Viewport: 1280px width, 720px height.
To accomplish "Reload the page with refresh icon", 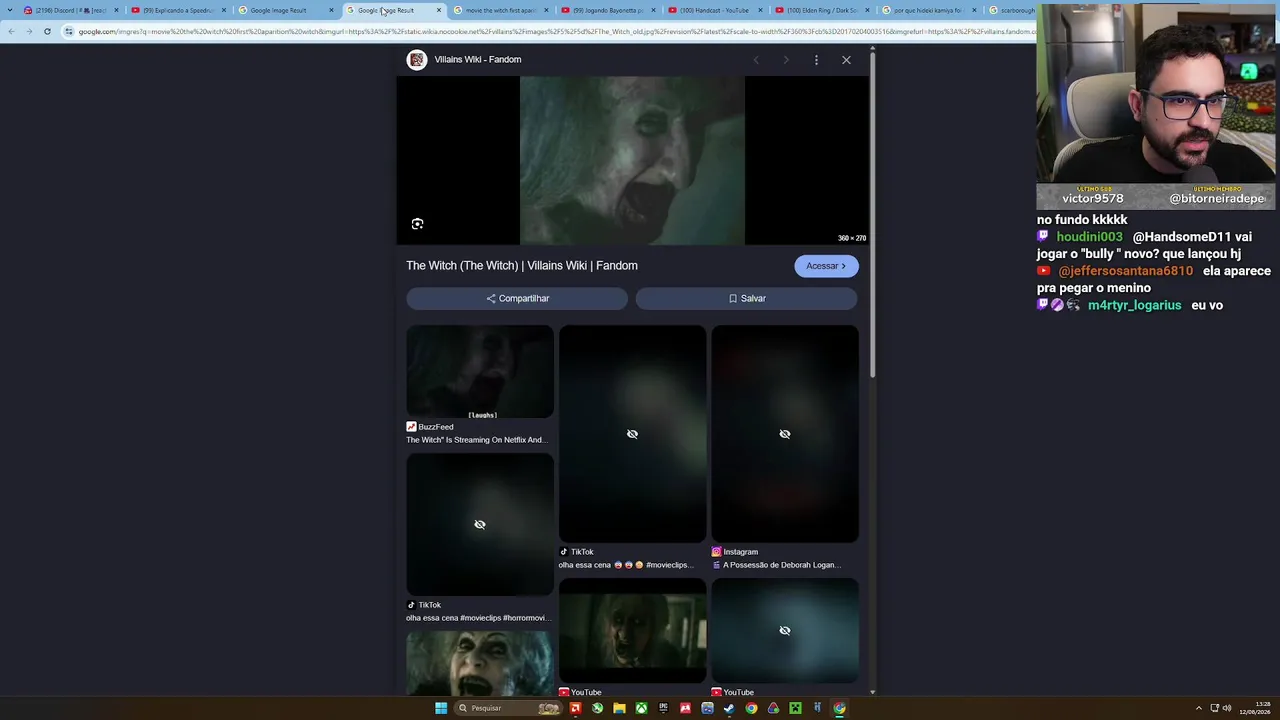I will coord(47,32).
